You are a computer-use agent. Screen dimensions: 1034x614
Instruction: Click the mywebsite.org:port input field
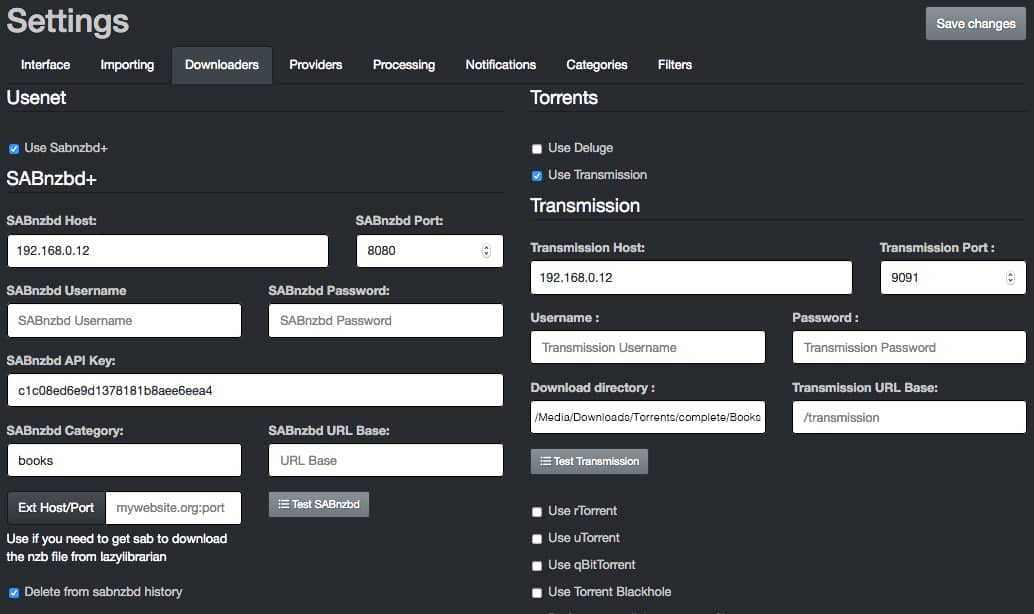click(x=173, y=508)
